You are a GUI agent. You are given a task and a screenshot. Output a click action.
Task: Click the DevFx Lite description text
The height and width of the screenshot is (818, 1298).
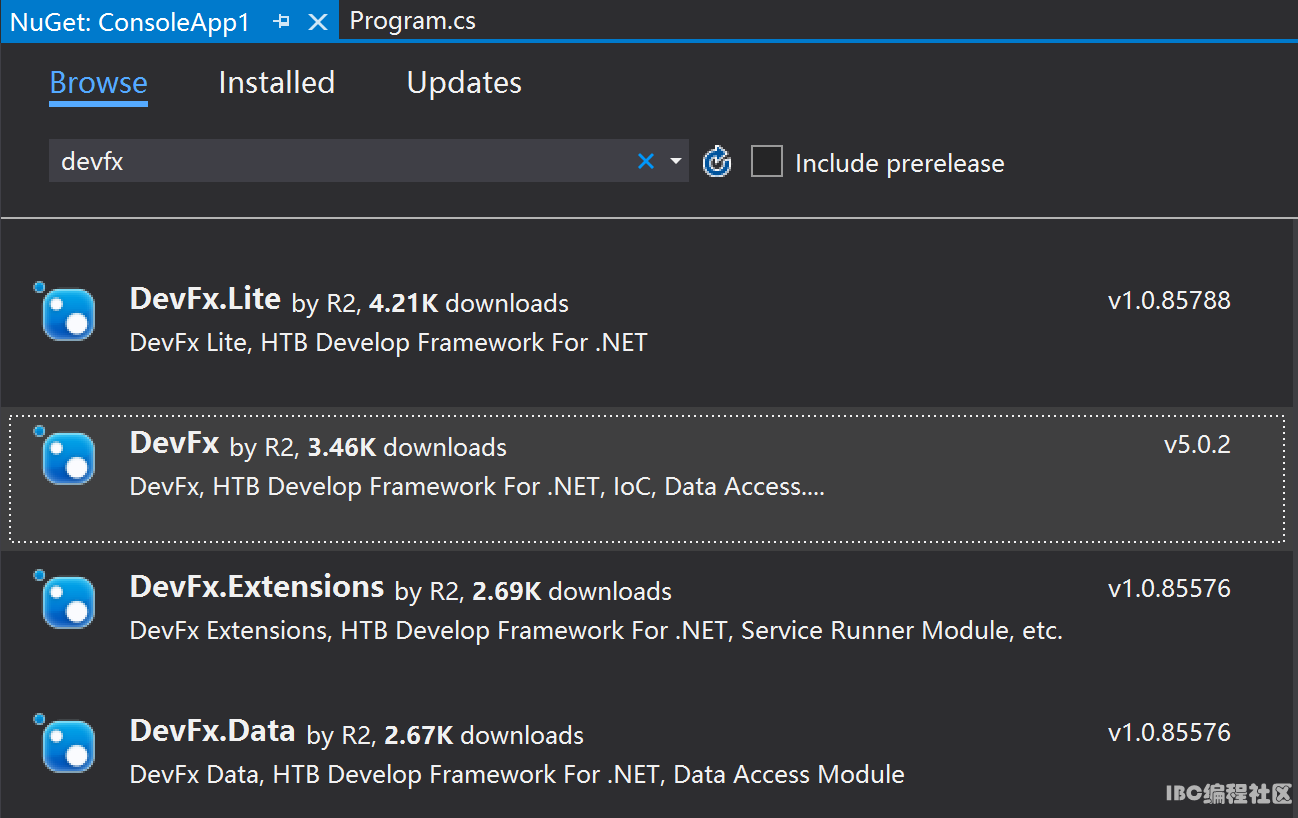coord(388,343)
